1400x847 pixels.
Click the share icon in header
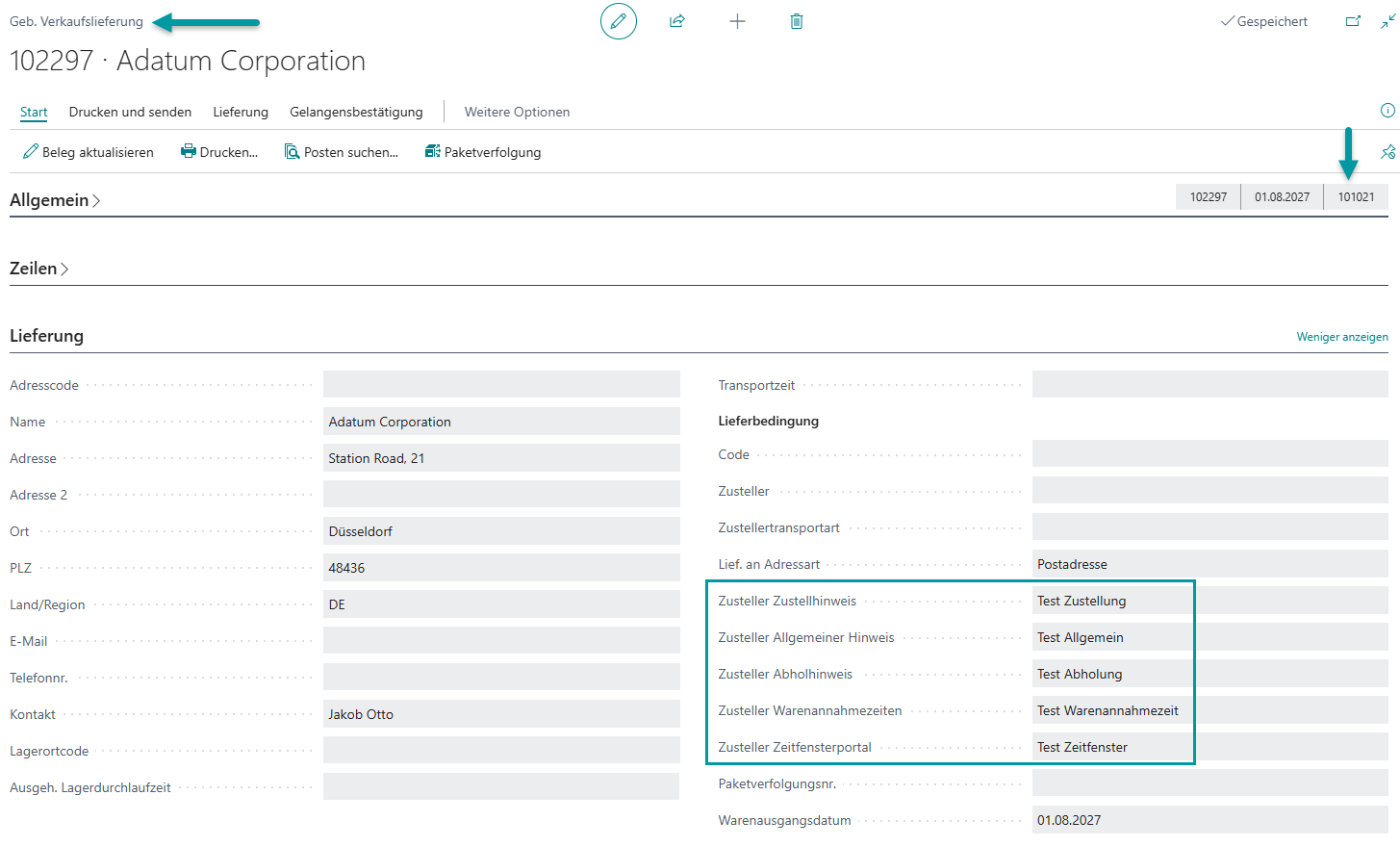click(677, 21)
